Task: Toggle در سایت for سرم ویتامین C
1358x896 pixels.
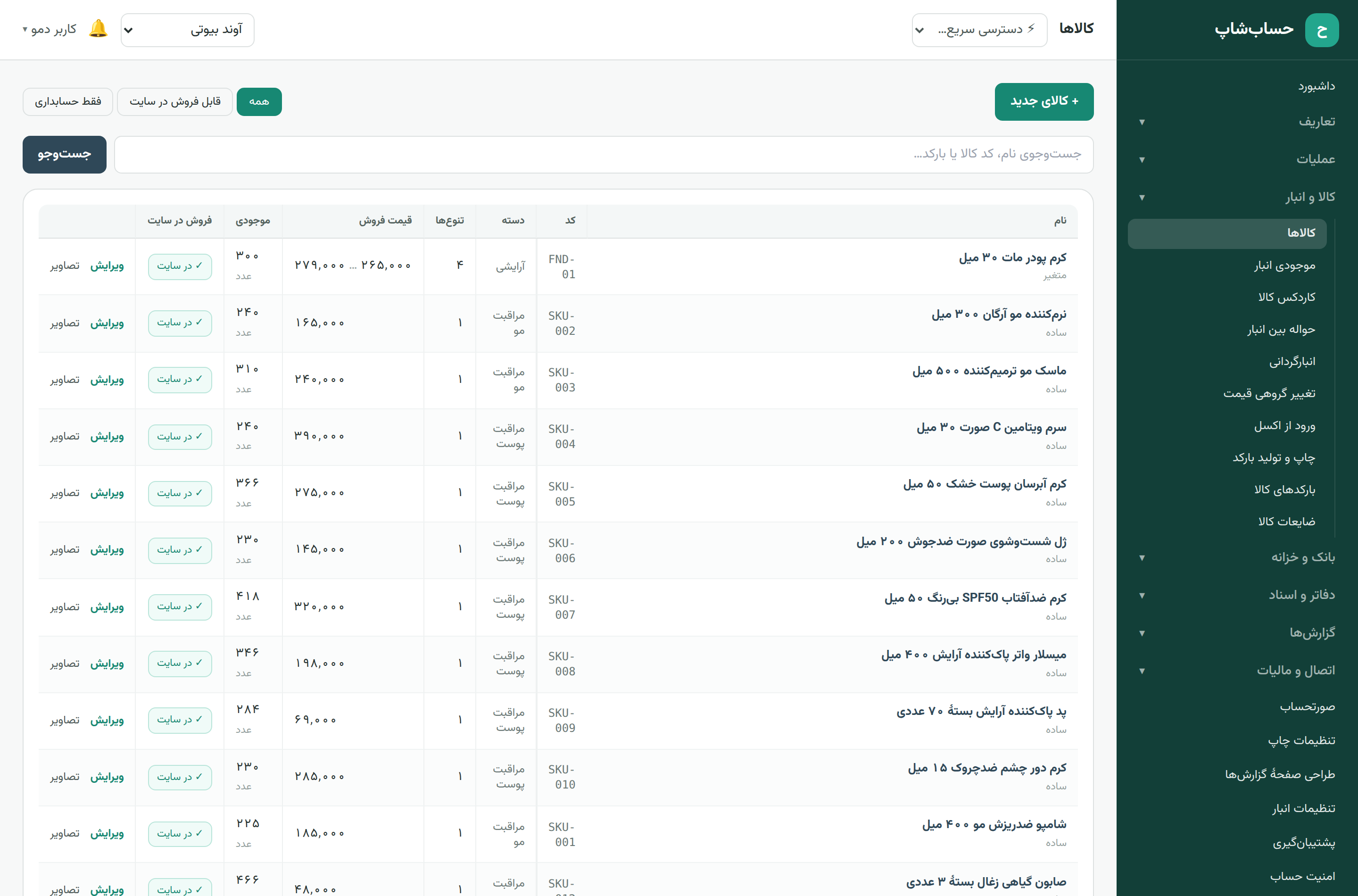Action: [180, 437]
